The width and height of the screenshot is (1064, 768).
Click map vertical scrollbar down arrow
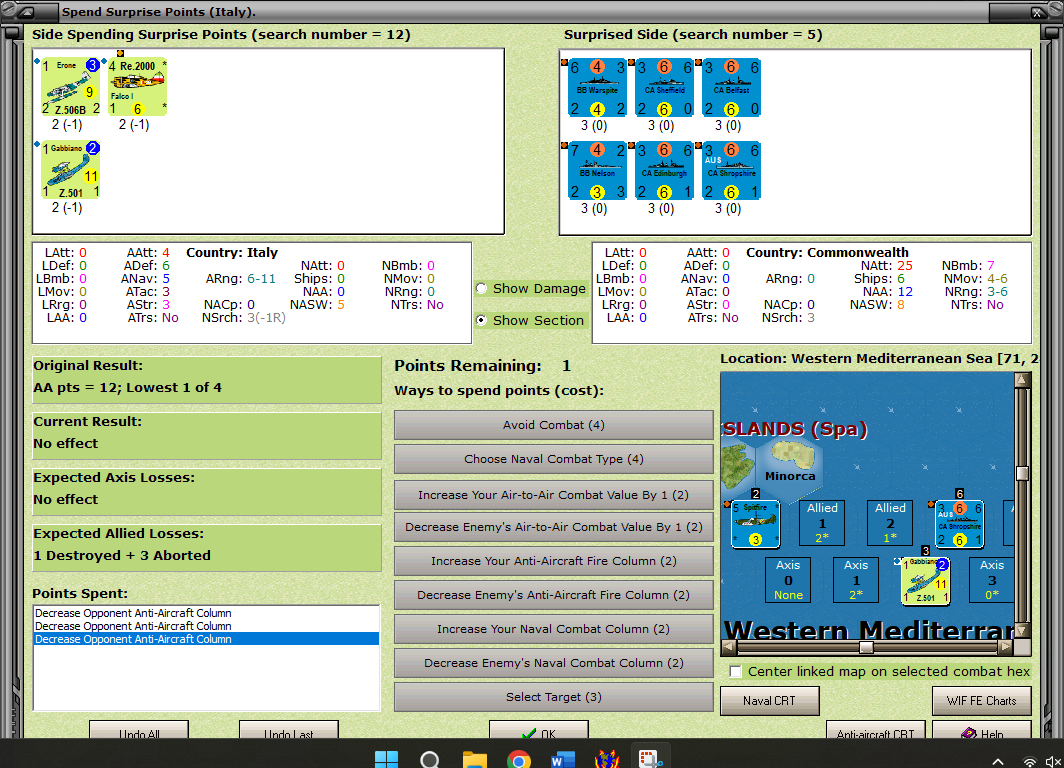click(x=1022, y=631)
